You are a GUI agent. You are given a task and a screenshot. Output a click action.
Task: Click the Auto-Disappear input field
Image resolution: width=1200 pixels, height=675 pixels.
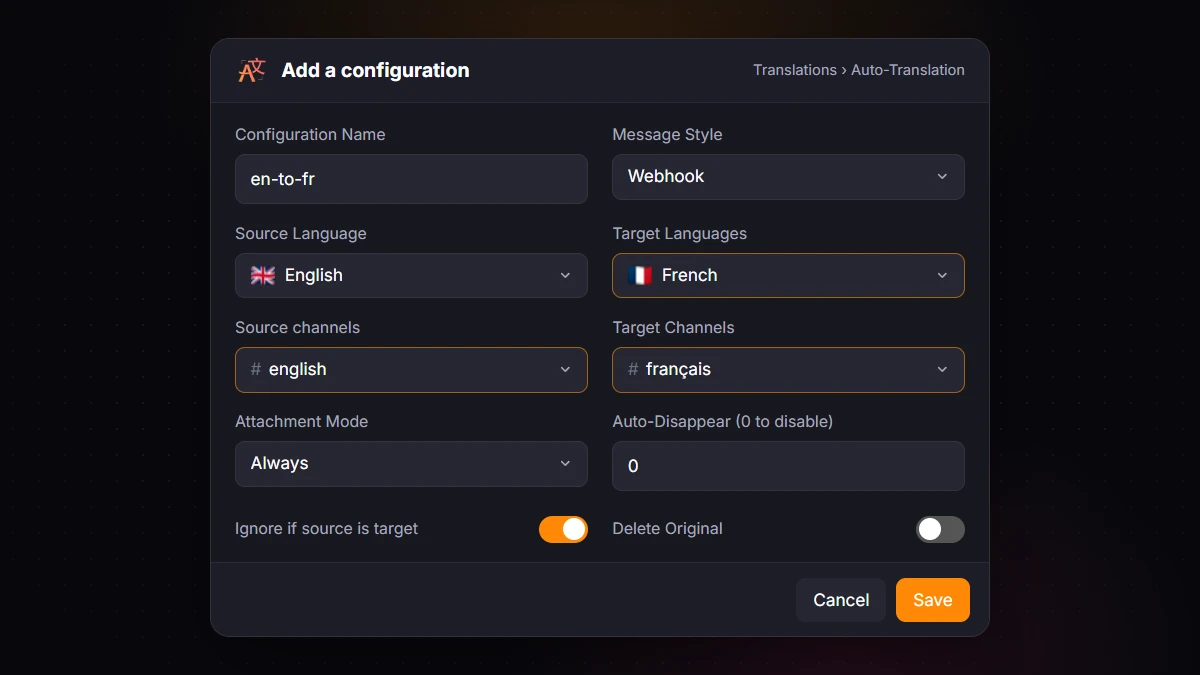click(788, 466)
